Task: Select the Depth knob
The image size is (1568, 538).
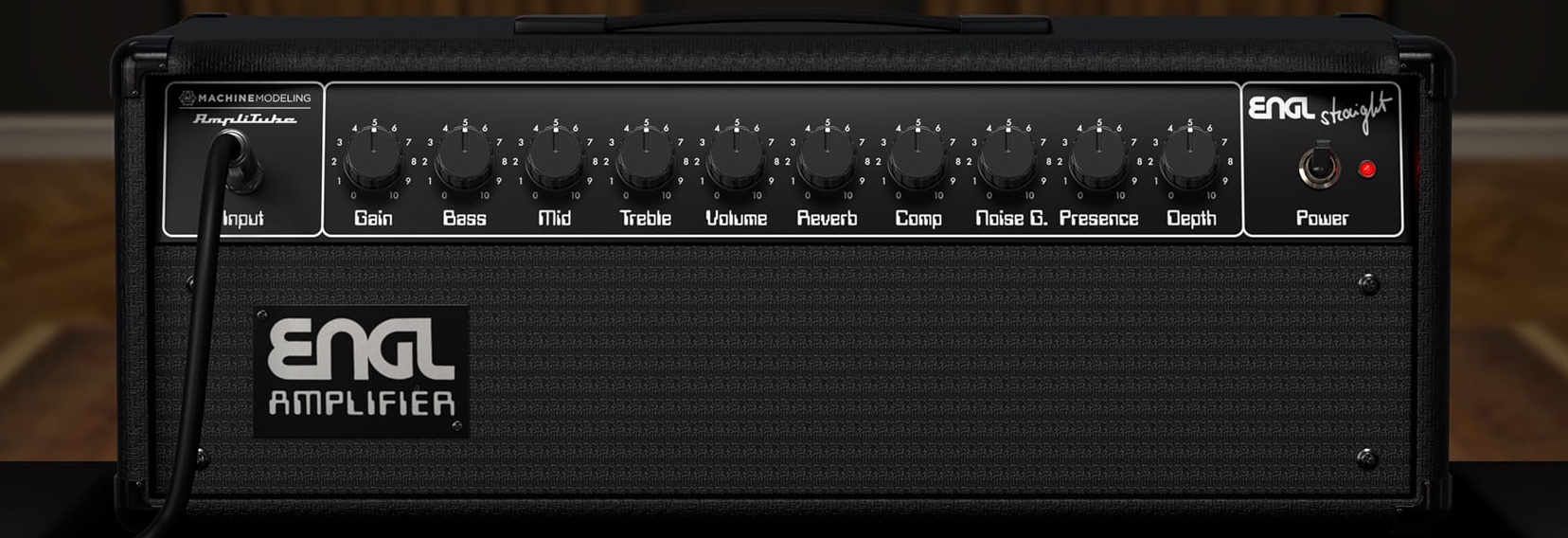Action: (x=1189, y=157)
